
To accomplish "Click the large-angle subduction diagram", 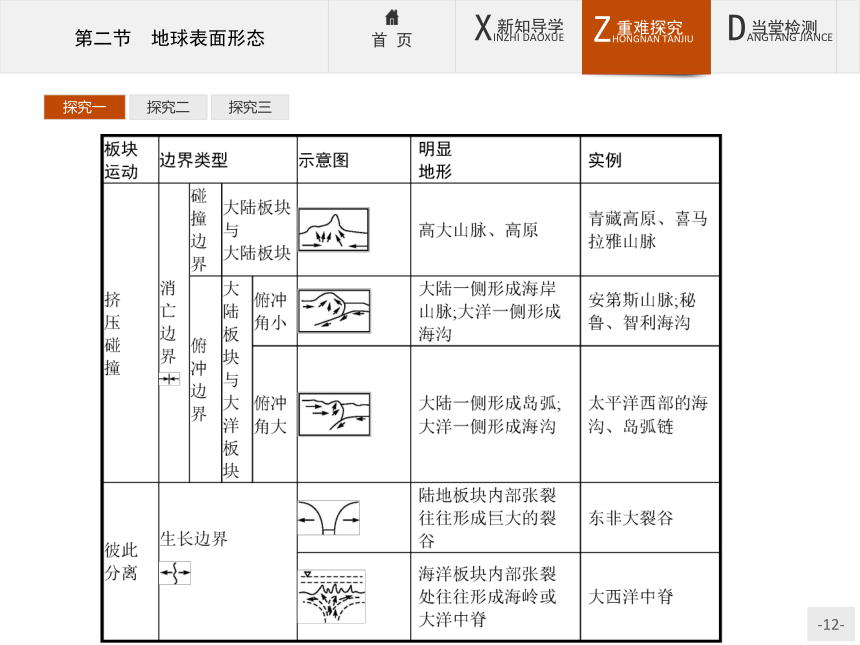I will [334, 414].
